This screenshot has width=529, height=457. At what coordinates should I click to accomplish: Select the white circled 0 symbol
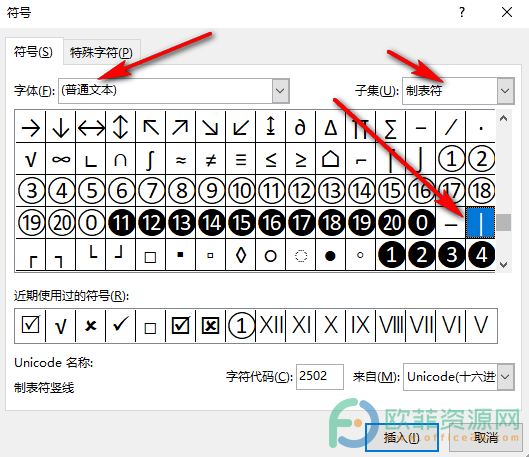[91, 223]
